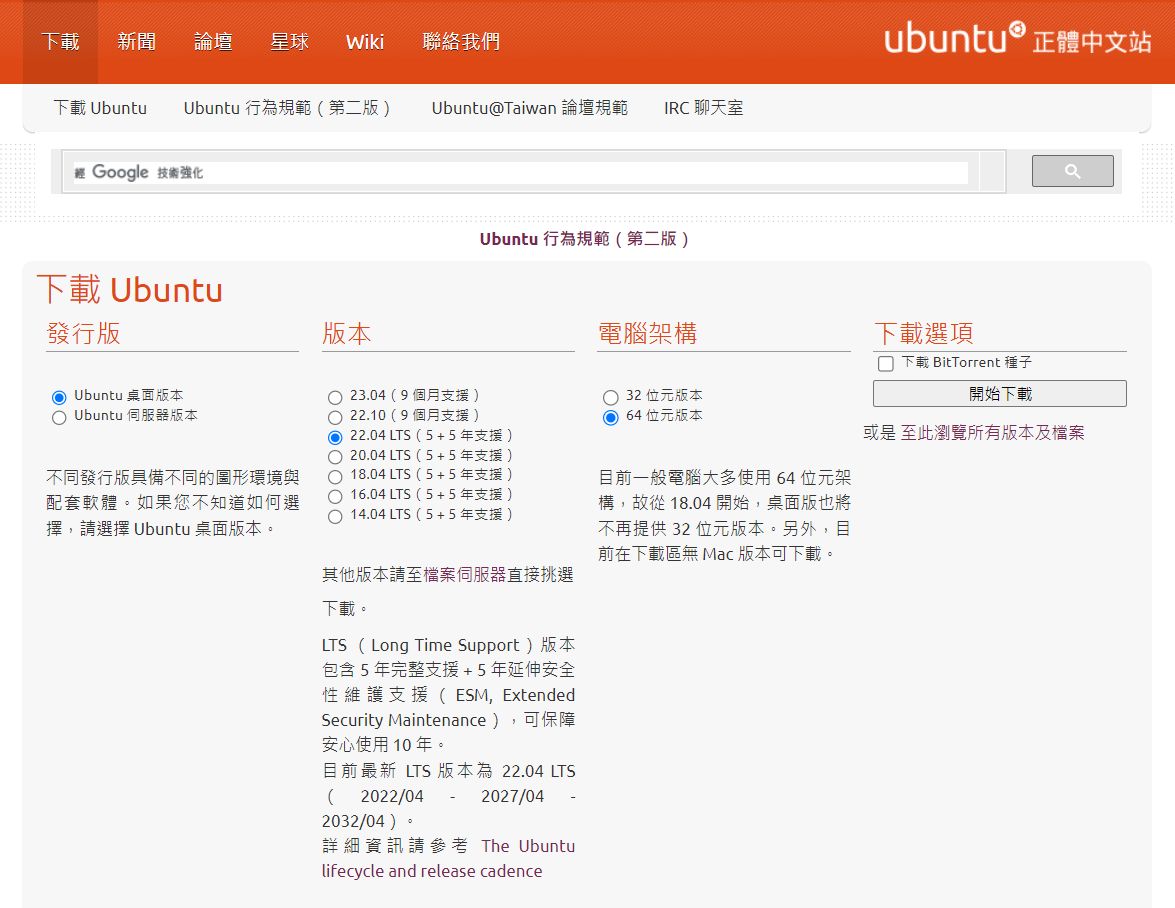The width and height of the screenshot is (1175, 908).
Task: Click the 版本 section heading
Action: coord(346,333)
